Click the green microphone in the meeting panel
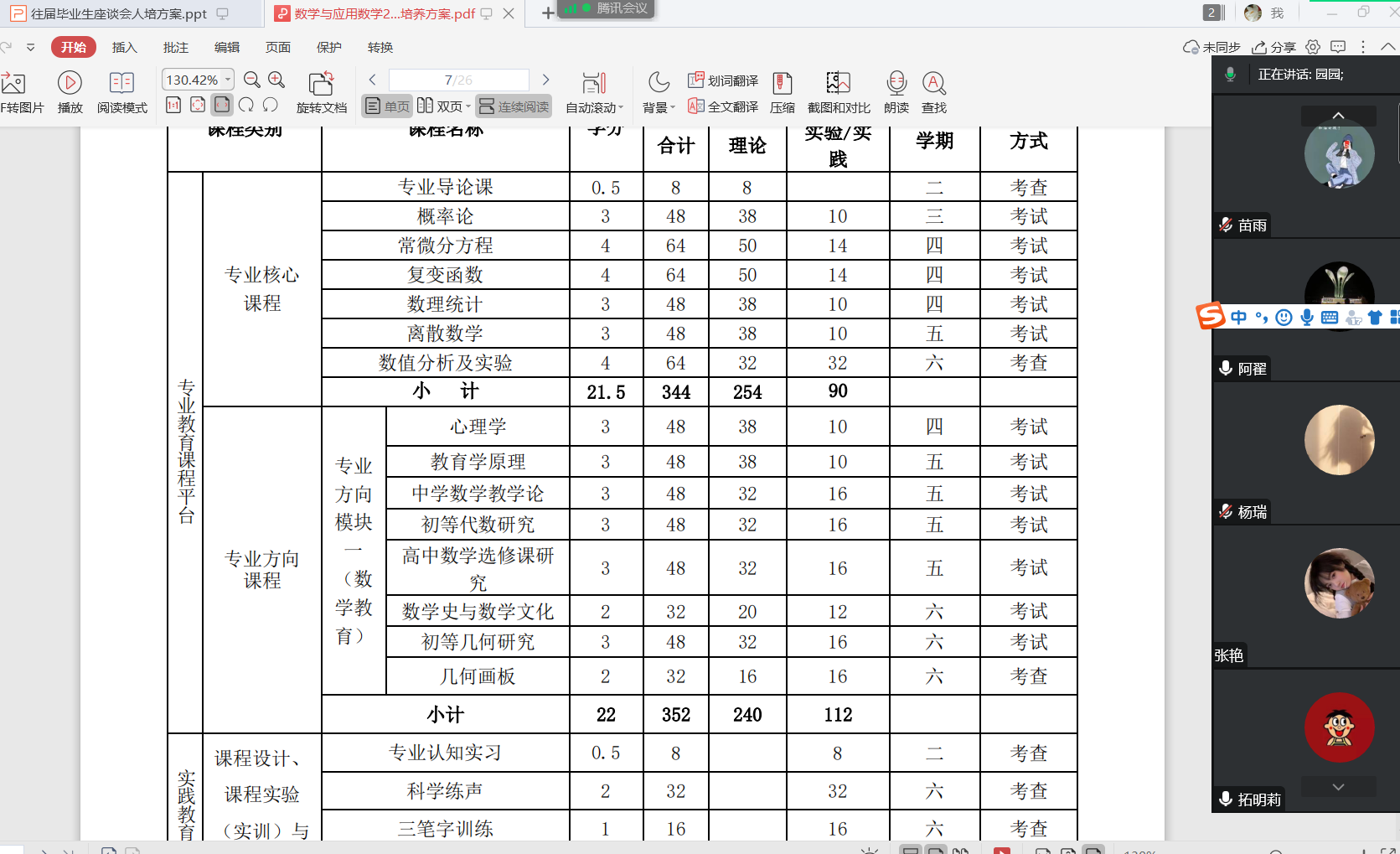1400x854 pixels. pos(1230,74)
